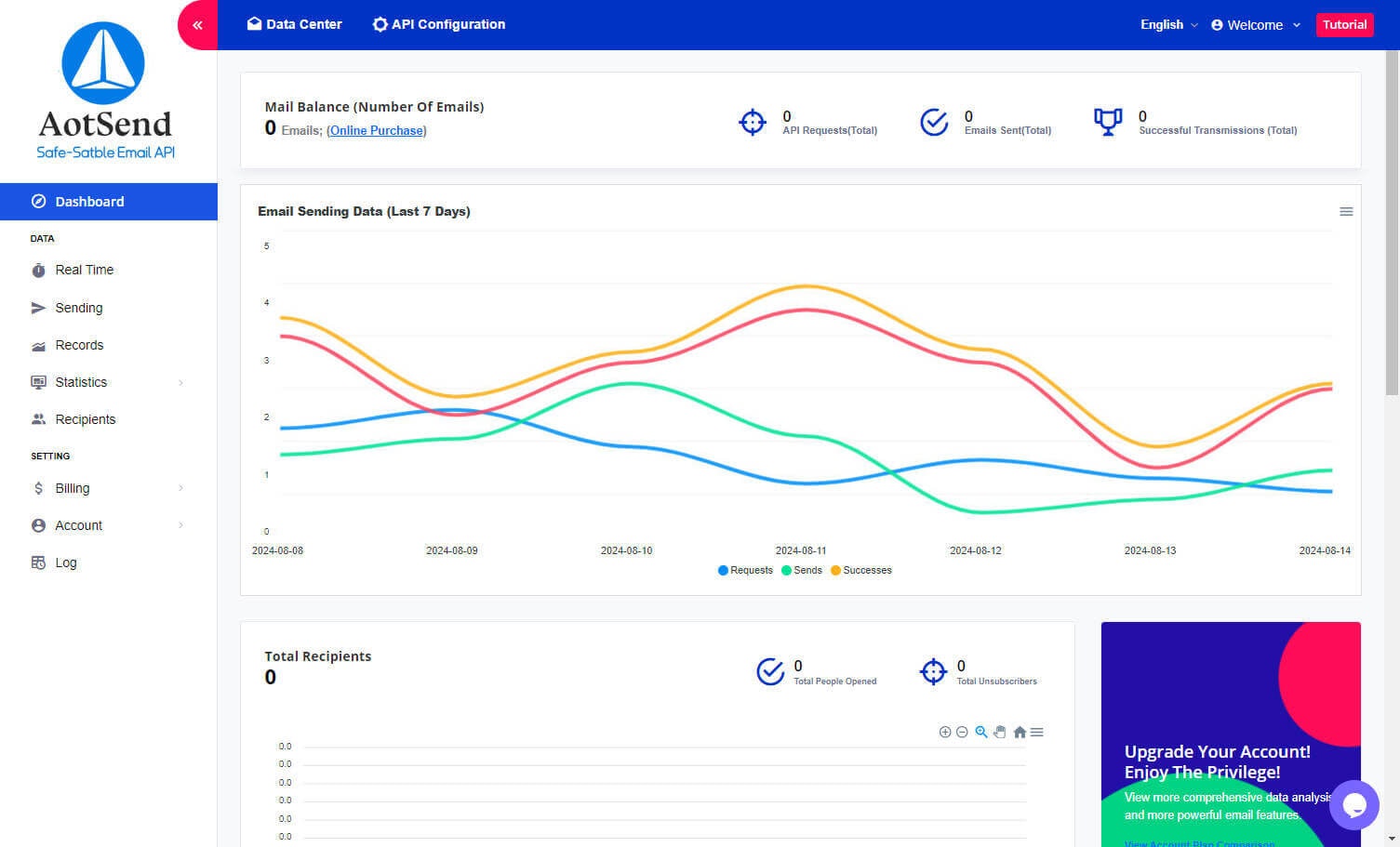Toggle the Requests series in chart legend
Viewport: 1400px width, 847px height.
click(x=746, y=570)
